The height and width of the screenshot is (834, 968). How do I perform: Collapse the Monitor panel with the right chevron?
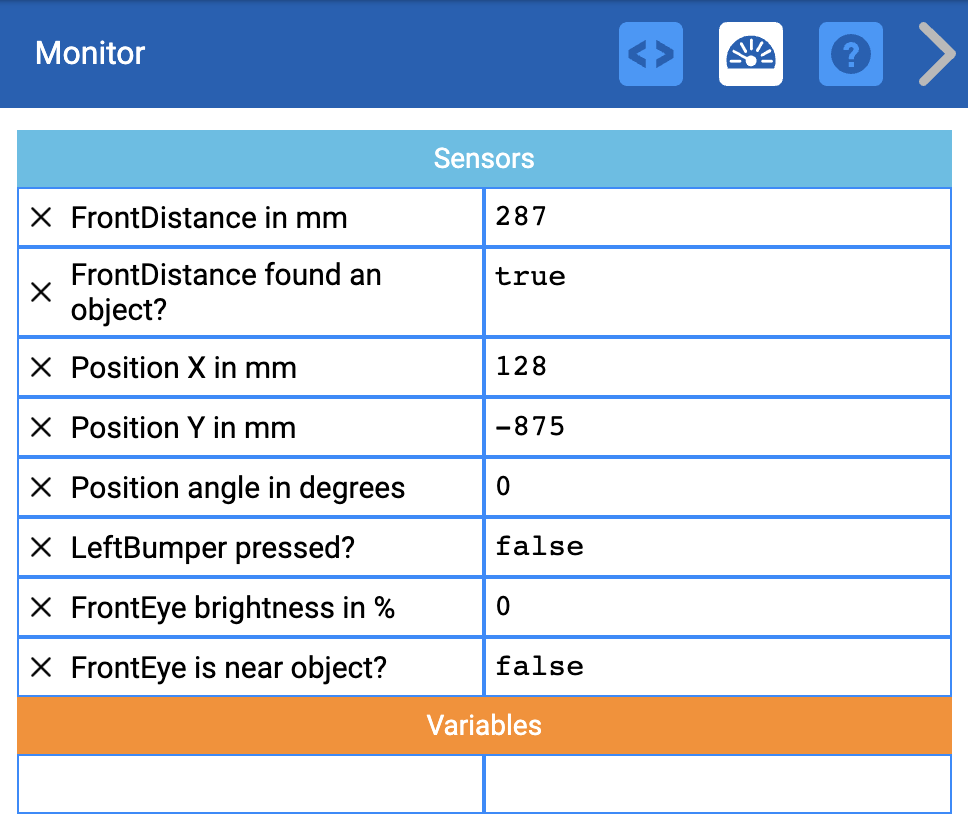(x=936, y=54)
